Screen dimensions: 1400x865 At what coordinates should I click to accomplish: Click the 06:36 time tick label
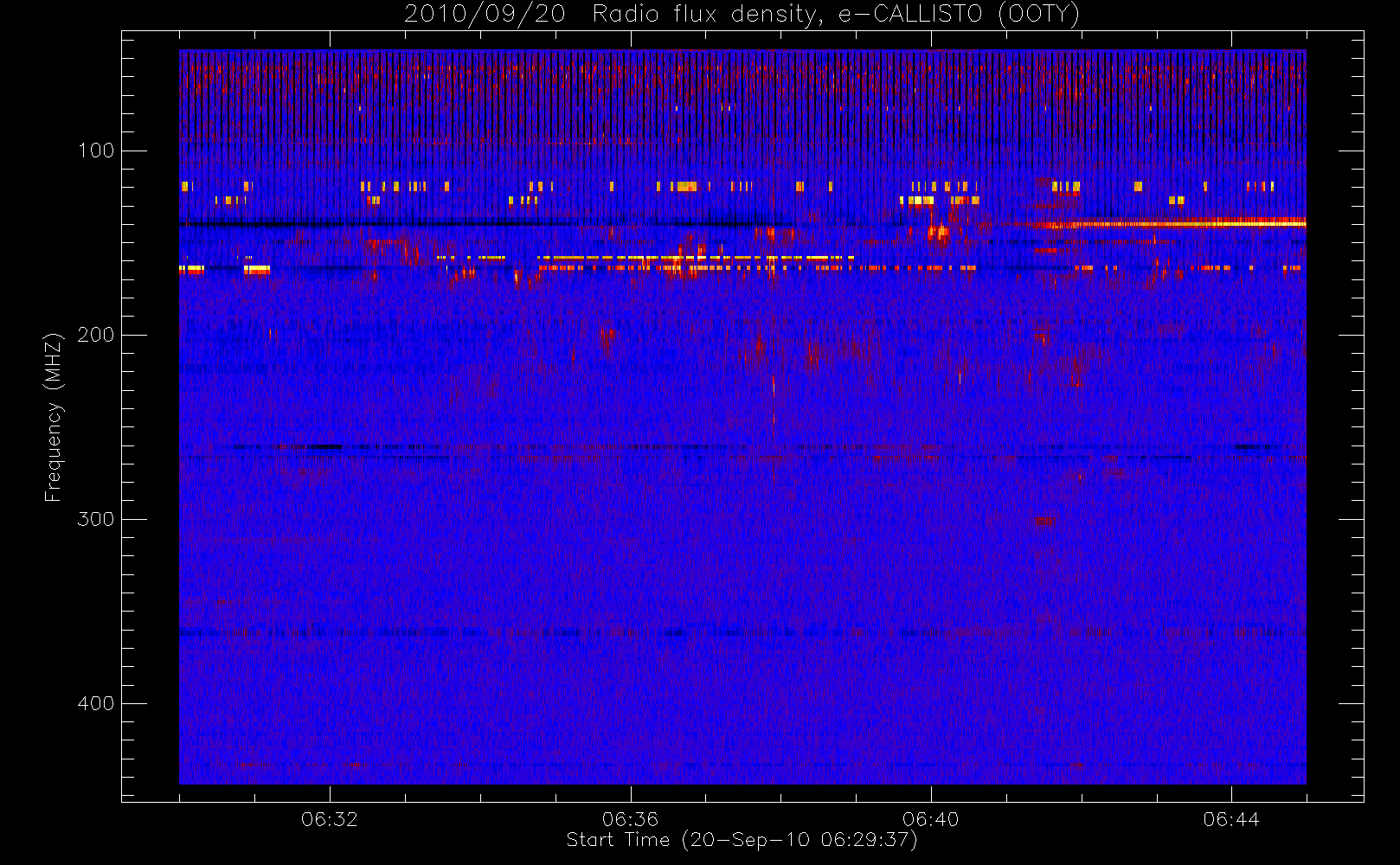tap(630, 819)
